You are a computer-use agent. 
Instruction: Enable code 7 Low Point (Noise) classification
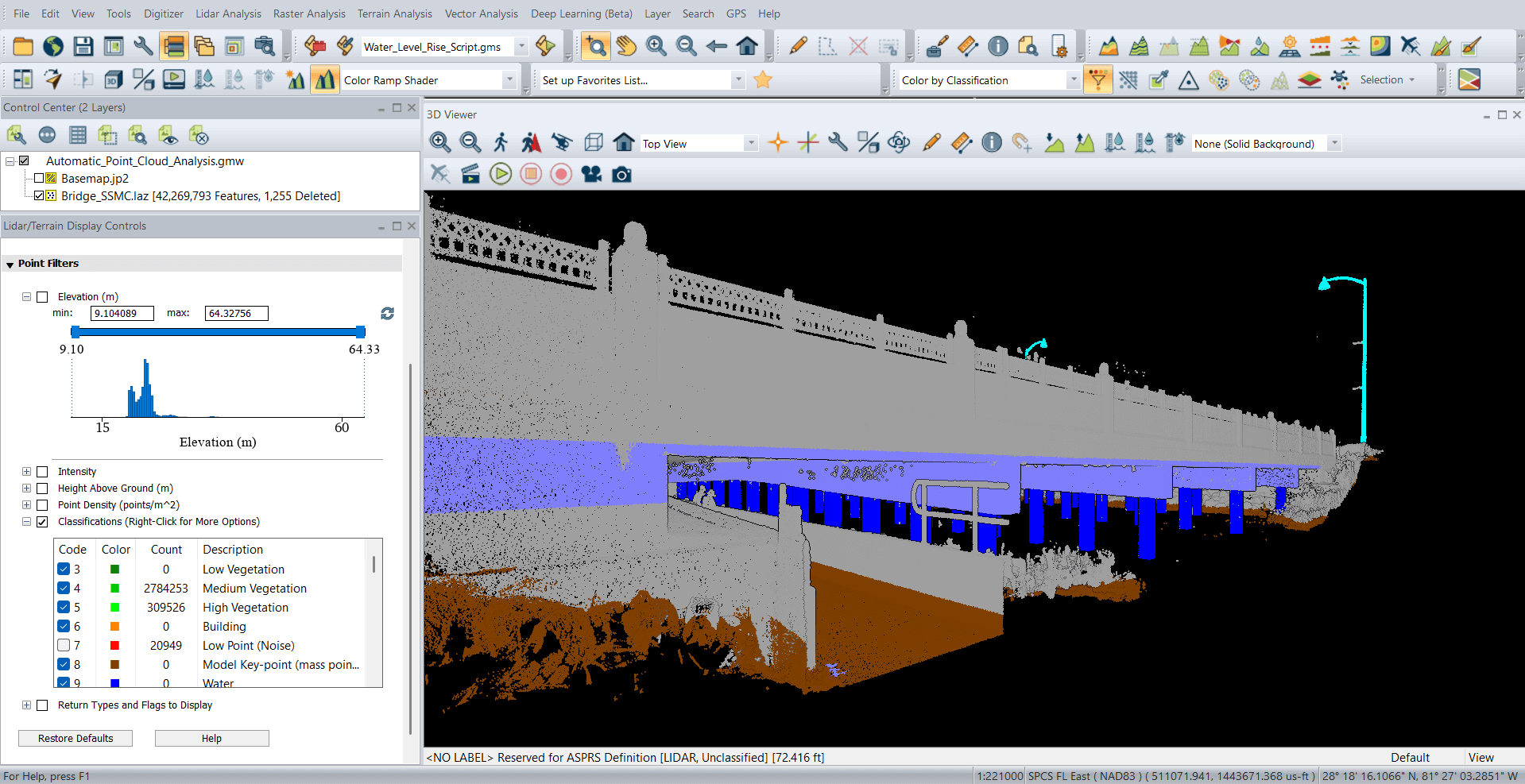pyautogui.click(x=64, y=645)
